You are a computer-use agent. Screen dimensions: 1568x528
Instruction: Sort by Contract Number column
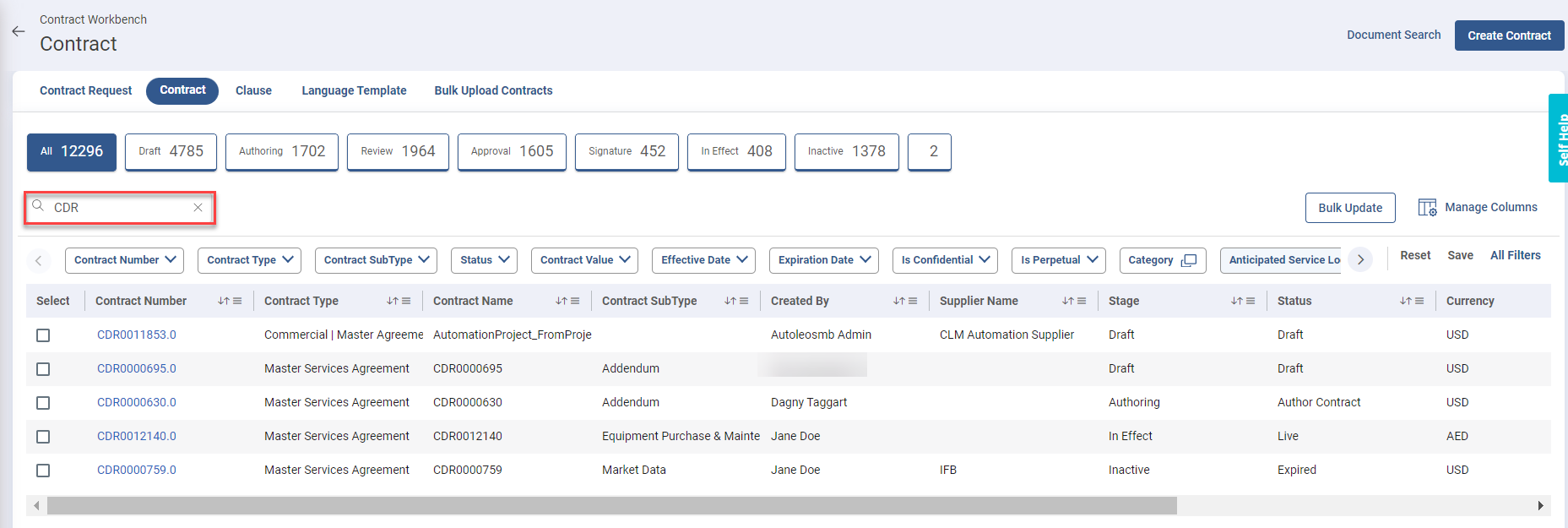223,302
